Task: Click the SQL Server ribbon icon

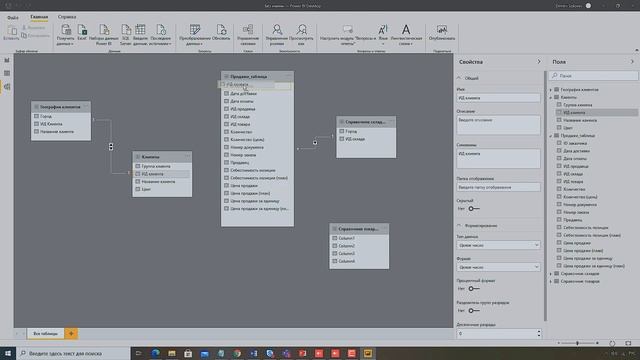Action: (126, 34)
